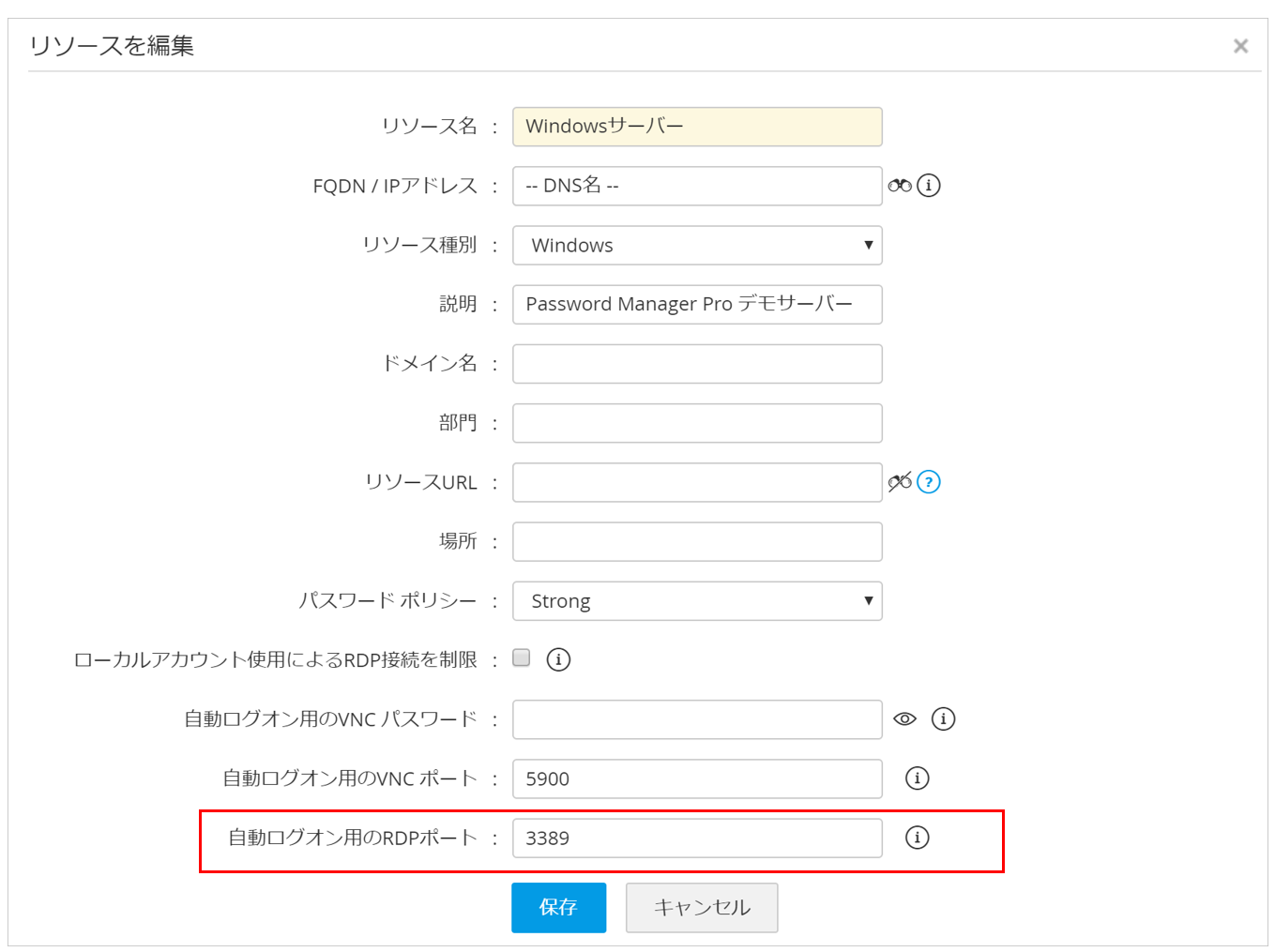Image resolution: width=1275 pixels, height=952 pixels.
Task: Click the キャンセル button
Action: point(702,908)
